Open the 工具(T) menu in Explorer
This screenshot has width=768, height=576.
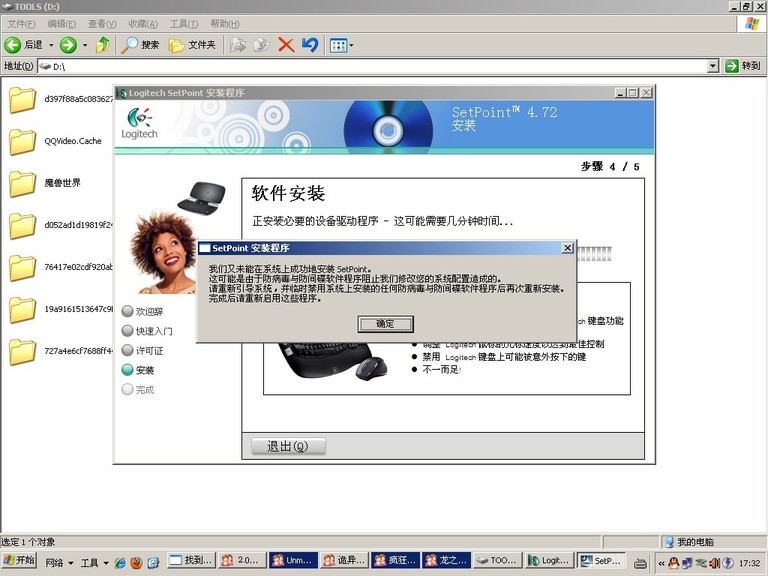click(x=183, y=24)
